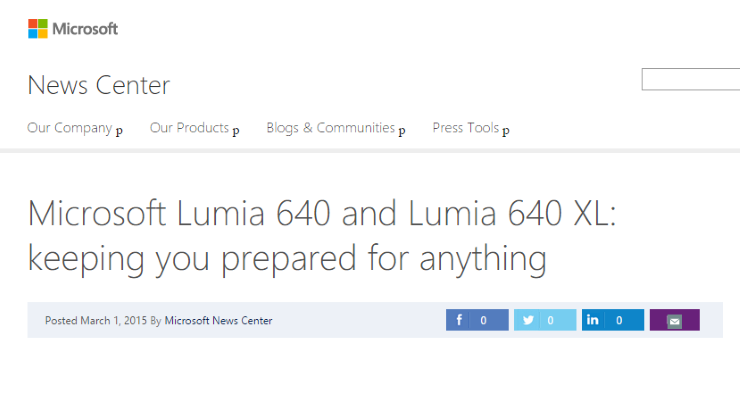Expand the arrow beside Press Tools

506,130
